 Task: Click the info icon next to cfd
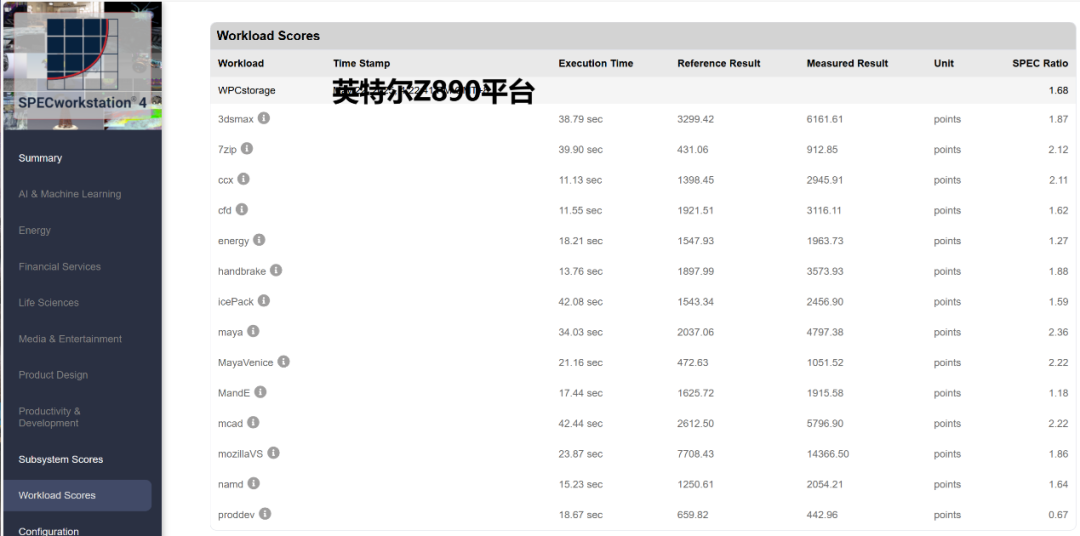(242, 209)
